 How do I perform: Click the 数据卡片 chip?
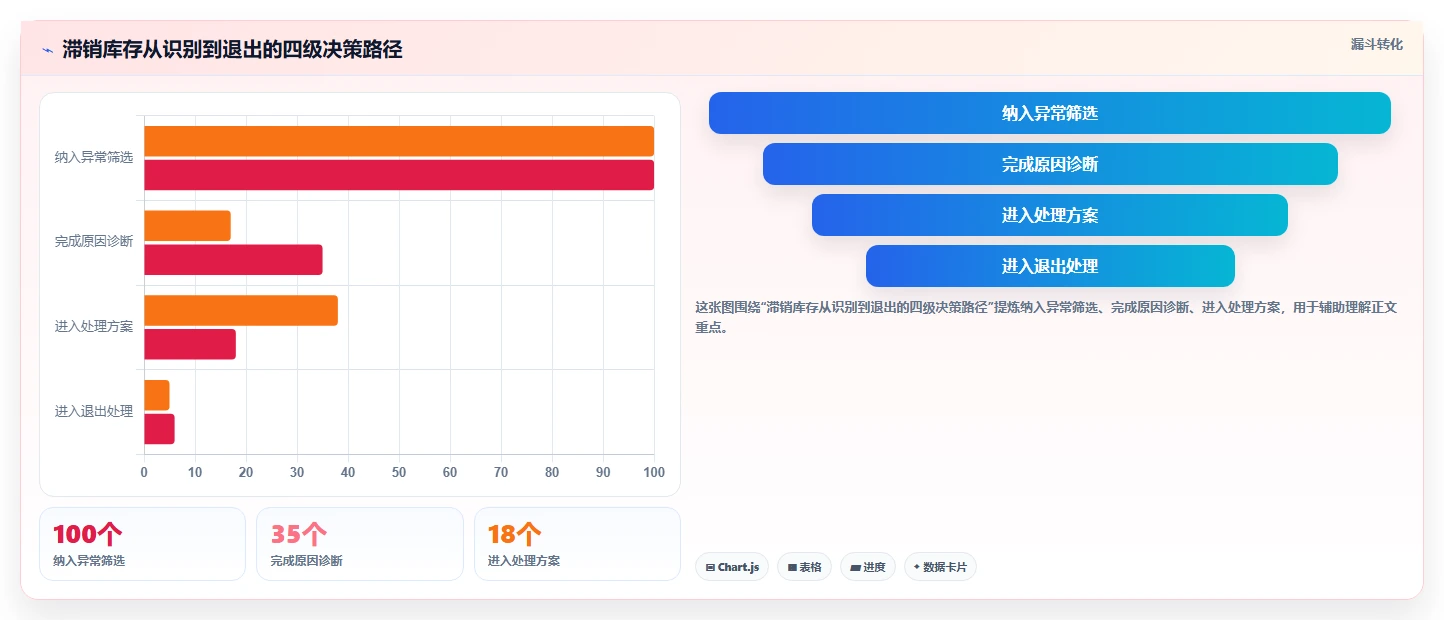[940, 567]
